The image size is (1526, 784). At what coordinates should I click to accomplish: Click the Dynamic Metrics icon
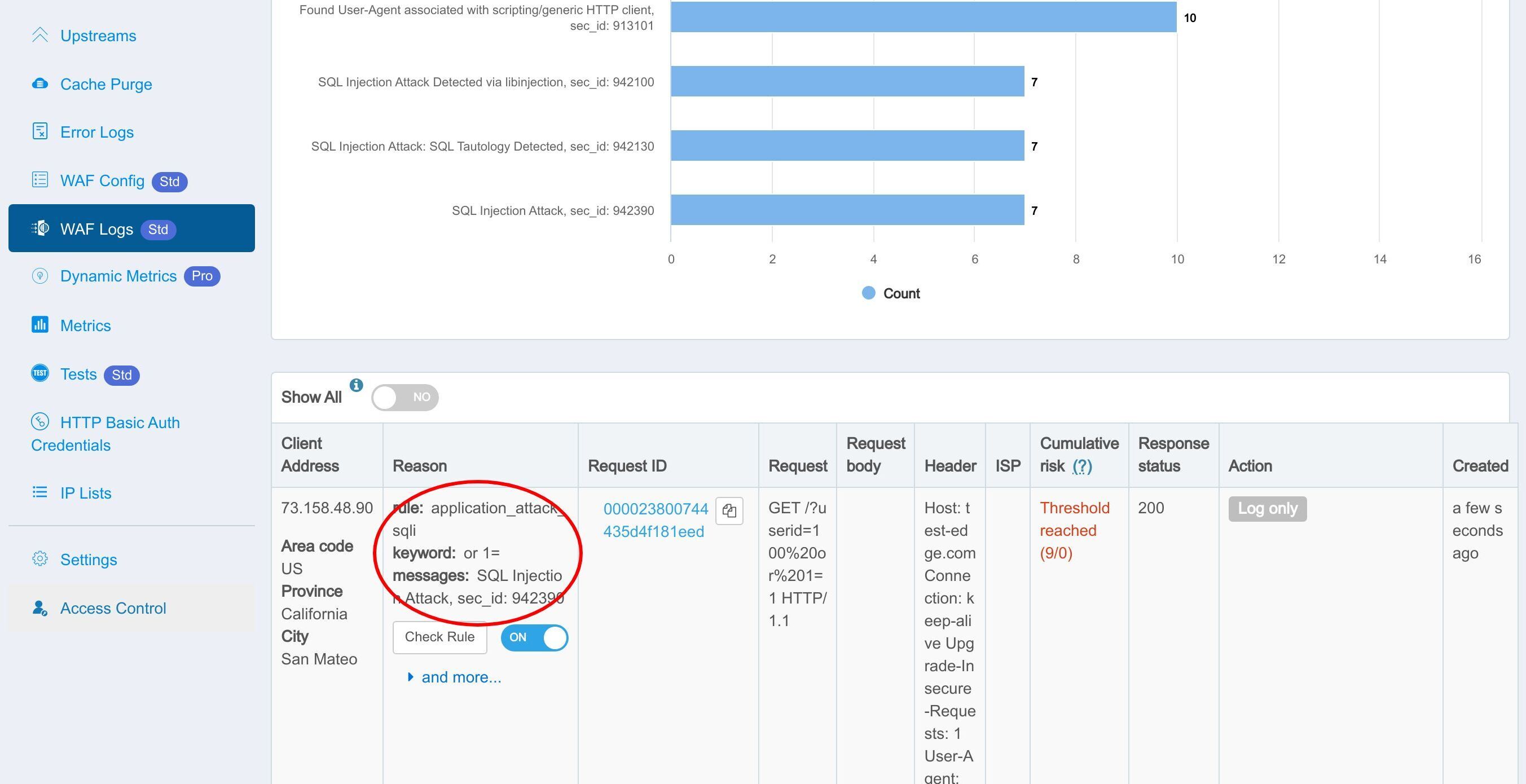pos(39,276)
